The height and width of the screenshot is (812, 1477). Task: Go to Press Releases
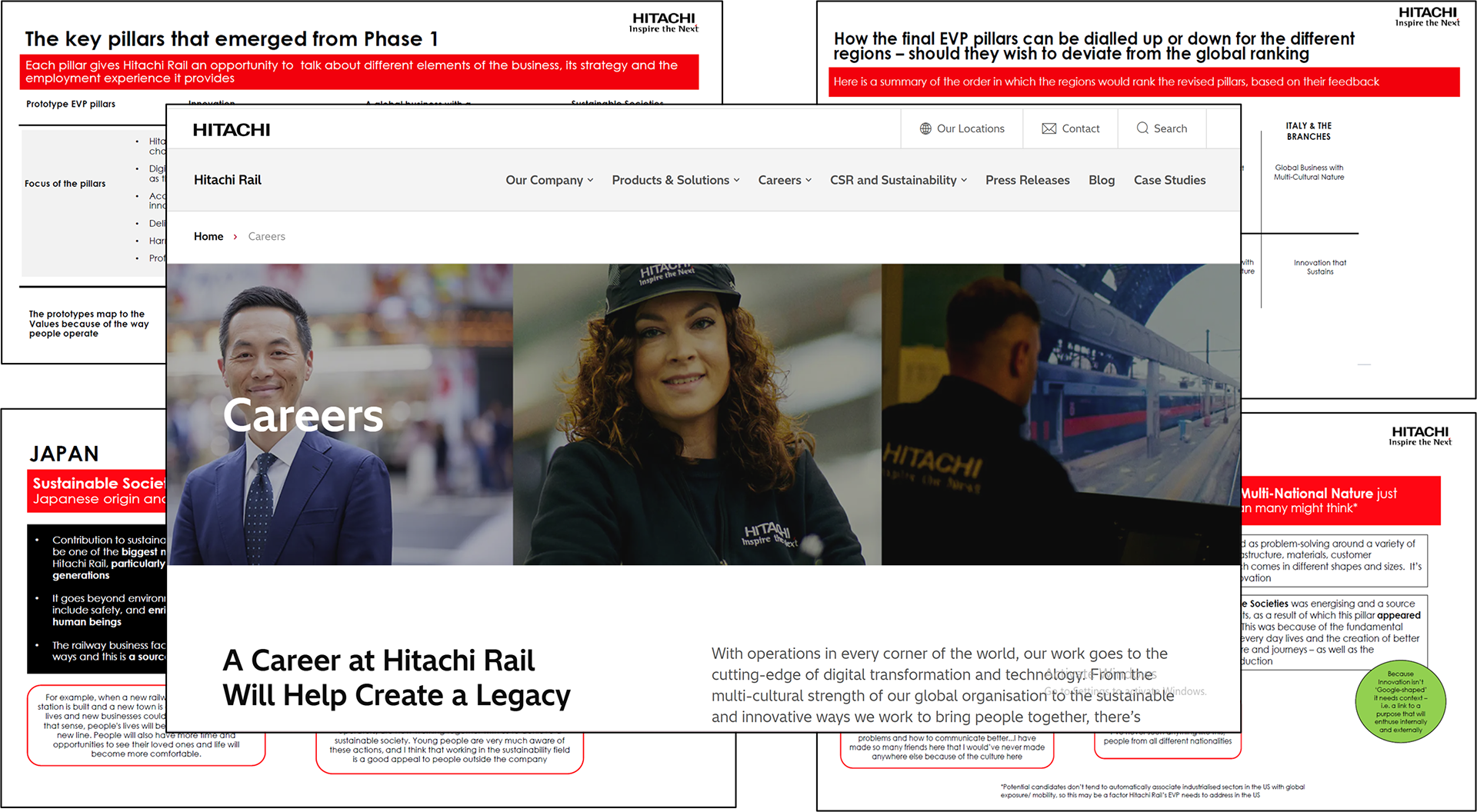coord(1027,180)
